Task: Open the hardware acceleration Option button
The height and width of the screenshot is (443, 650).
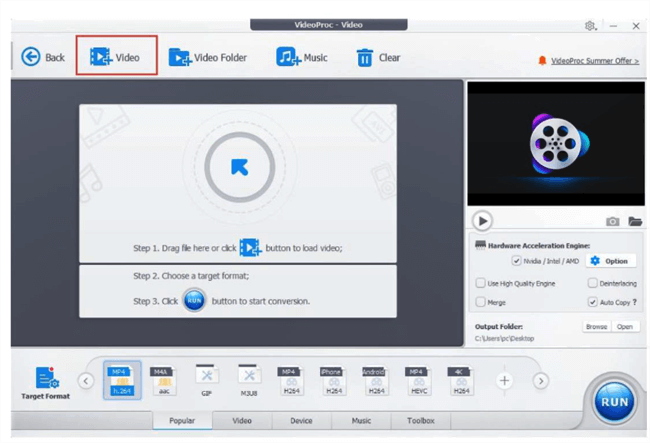Action: tap(610, 261)
